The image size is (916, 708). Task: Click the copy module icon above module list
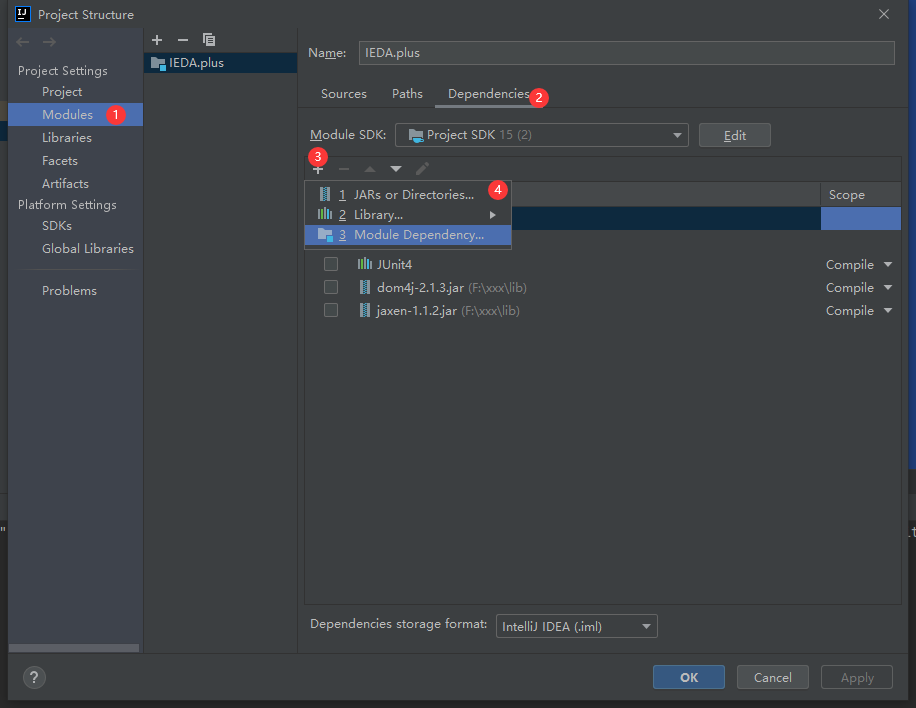pyautogui.click(x=209, y=39)
